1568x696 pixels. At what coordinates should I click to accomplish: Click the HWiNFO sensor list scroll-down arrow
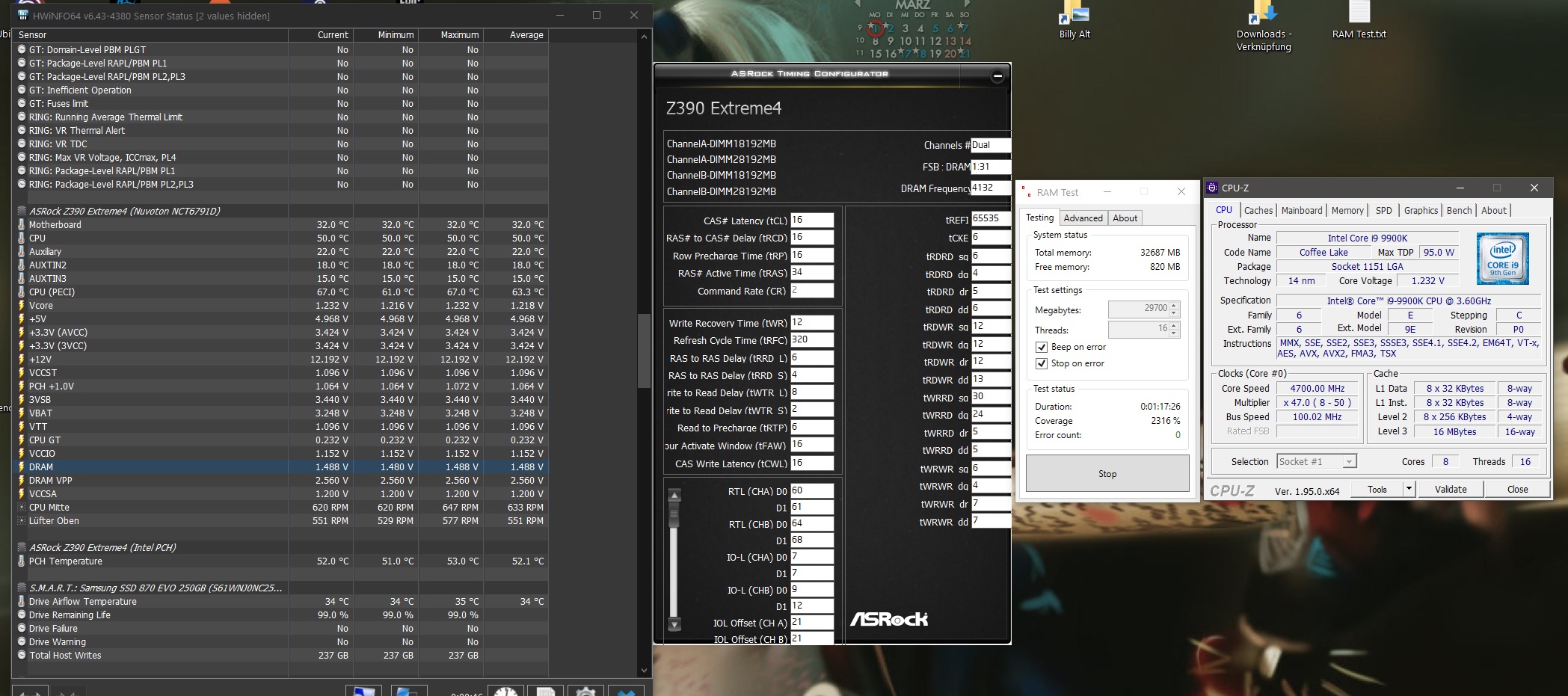pyautogui.click(x=644, y=671)
